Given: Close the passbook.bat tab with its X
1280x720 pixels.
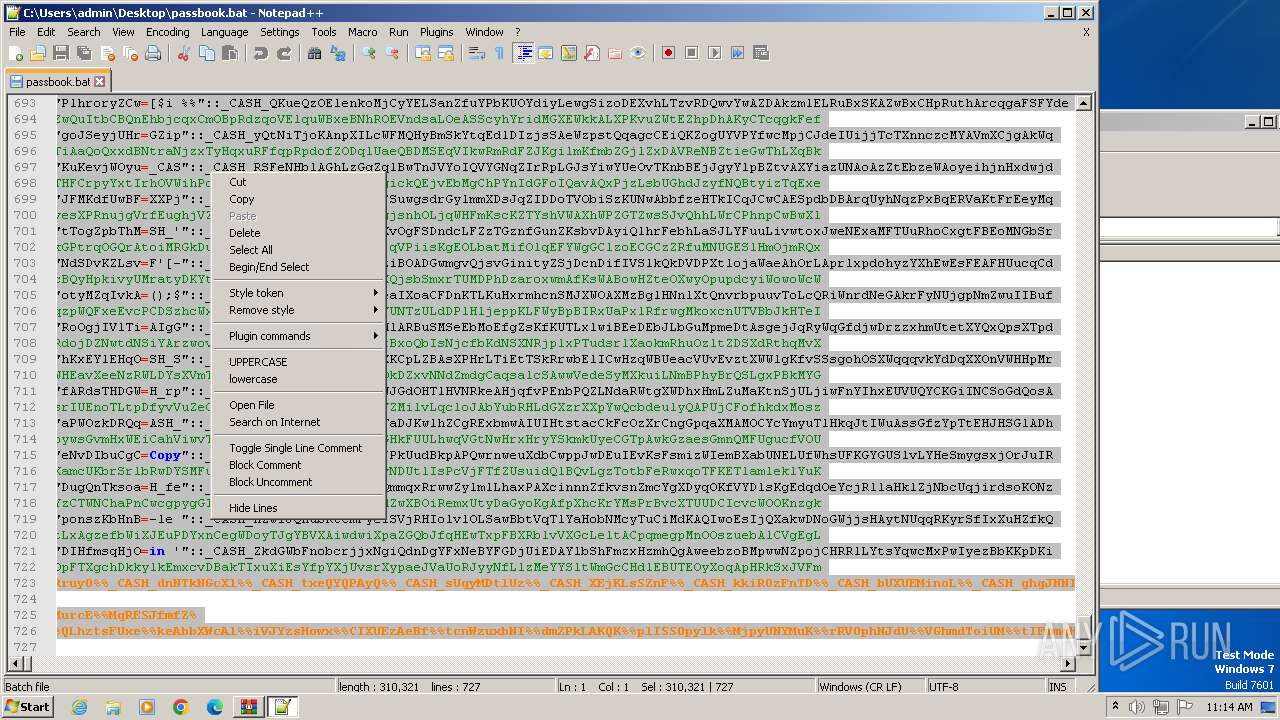Looking at the screenshot, I should tap(100, 81).
